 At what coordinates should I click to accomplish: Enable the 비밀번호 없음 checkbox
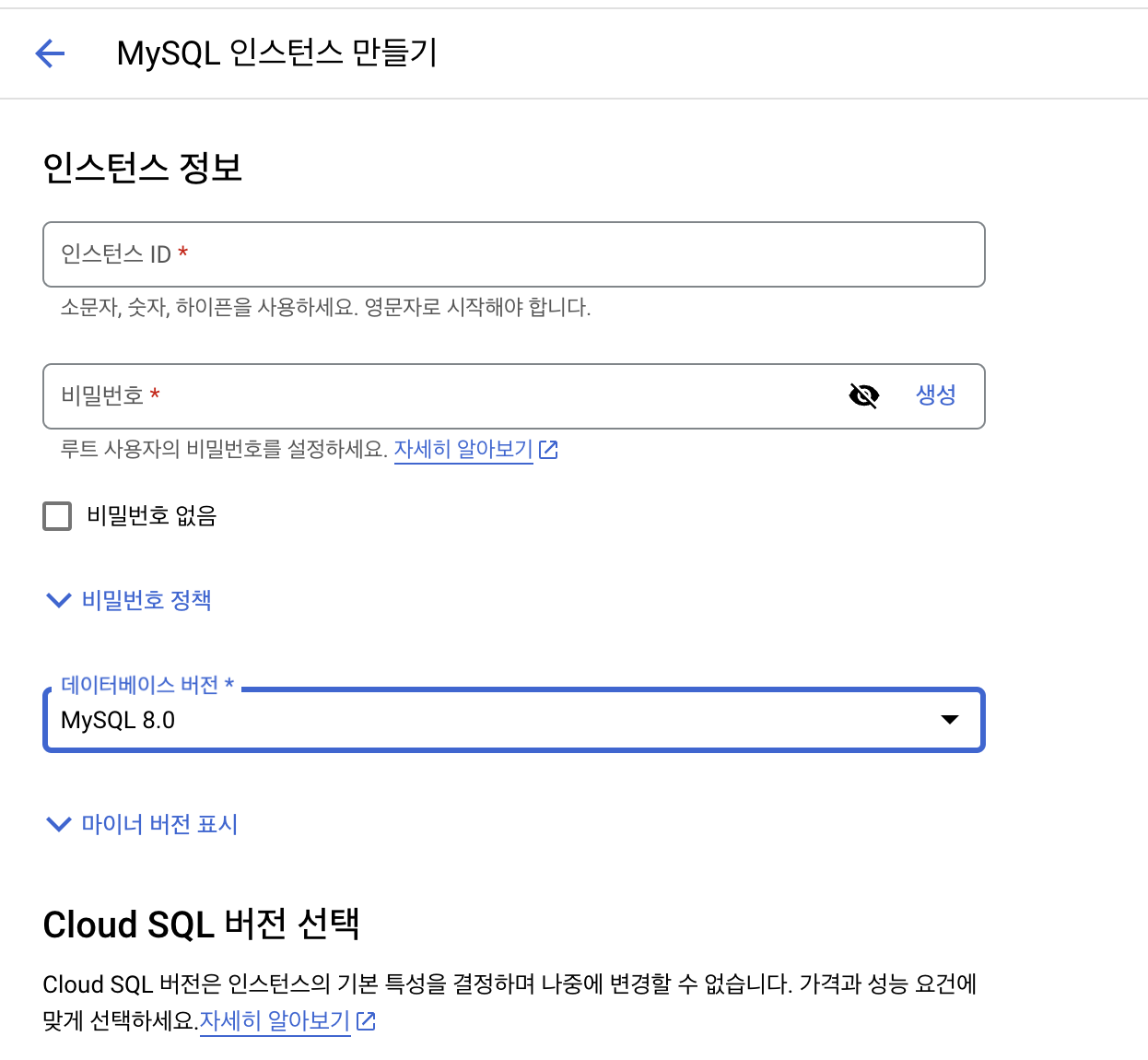pos(57,516)
